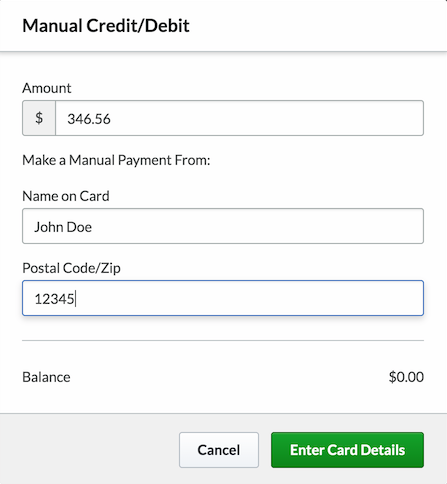Click the Manual Credit/Debit dialog title
Image resolution: width=447 pixels, height=484 pixels.
(x=106, y=26)
